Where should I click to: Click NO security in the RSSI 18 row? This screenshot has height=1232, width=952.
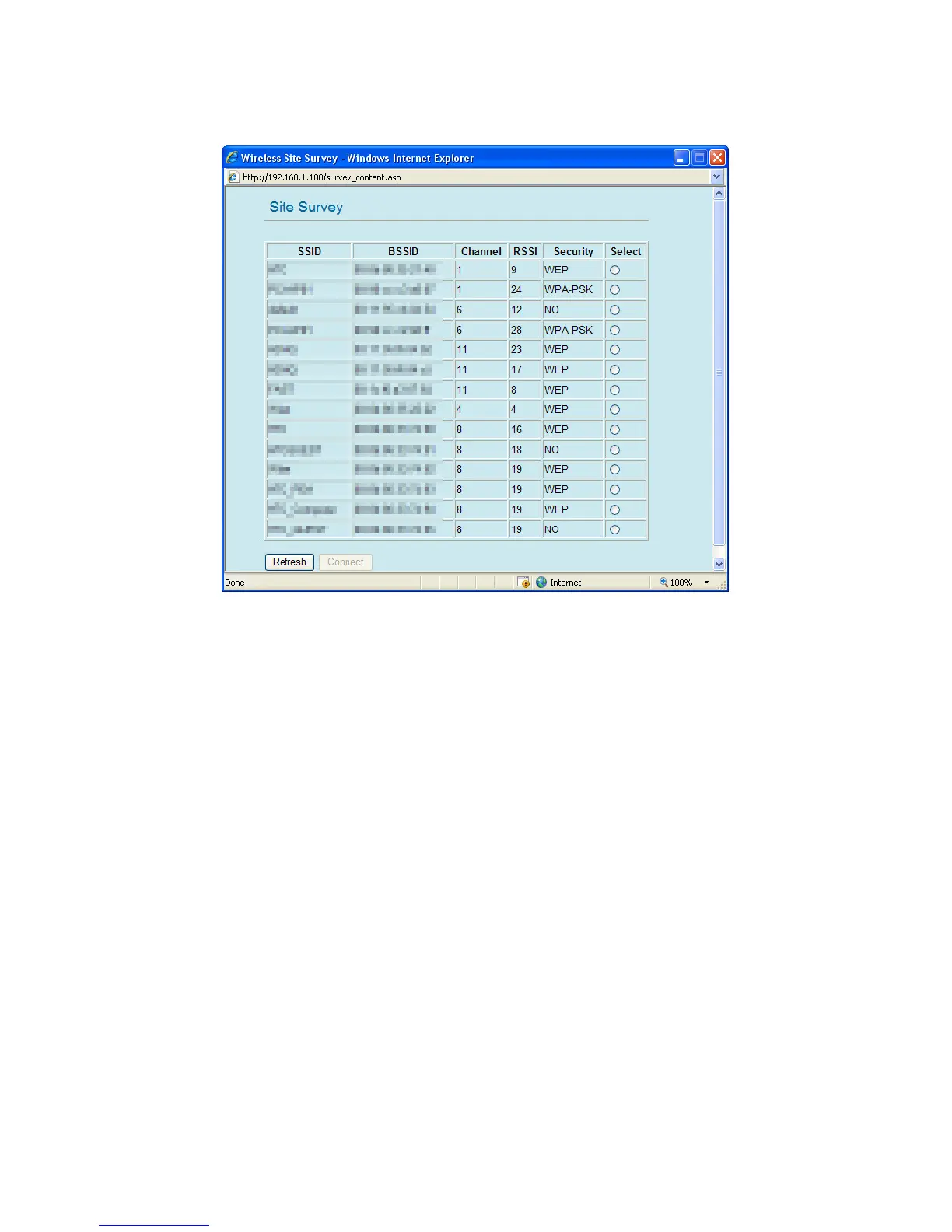[551, 450]
